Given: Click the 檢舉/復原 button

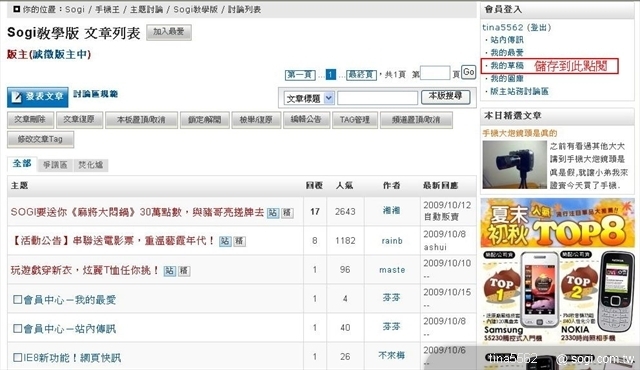Looking at the screenshot, I should pyautogui.click(x=256, y=120).
